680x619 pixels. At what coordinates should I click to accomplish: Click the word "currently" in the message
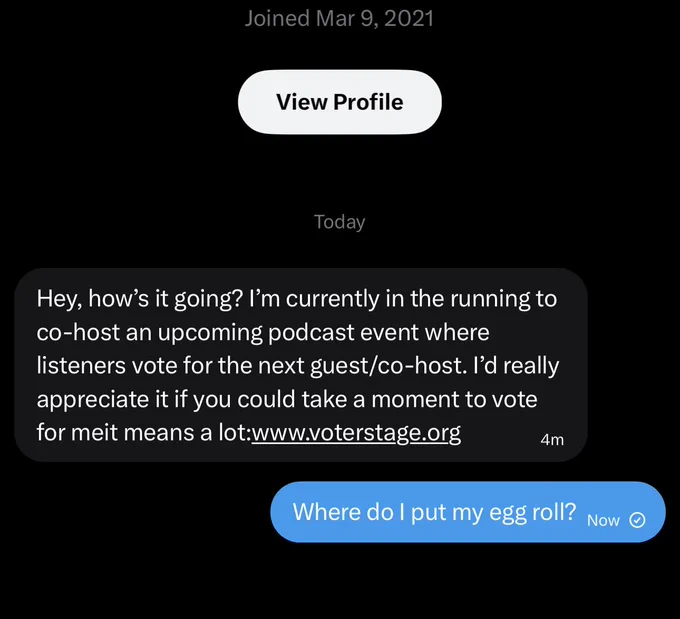pos(333,299)
